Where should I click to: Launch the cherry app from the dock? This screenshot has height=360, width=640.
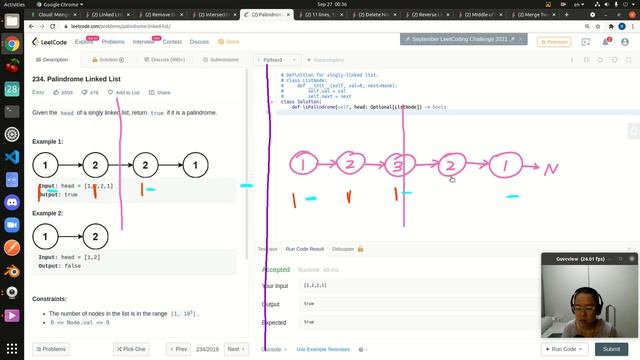(12, 66)
